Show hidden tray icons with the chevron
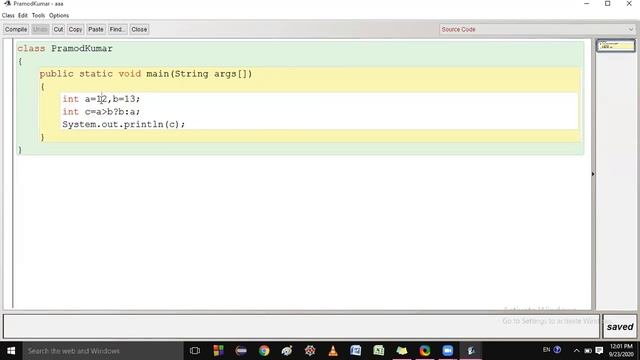 576,351
